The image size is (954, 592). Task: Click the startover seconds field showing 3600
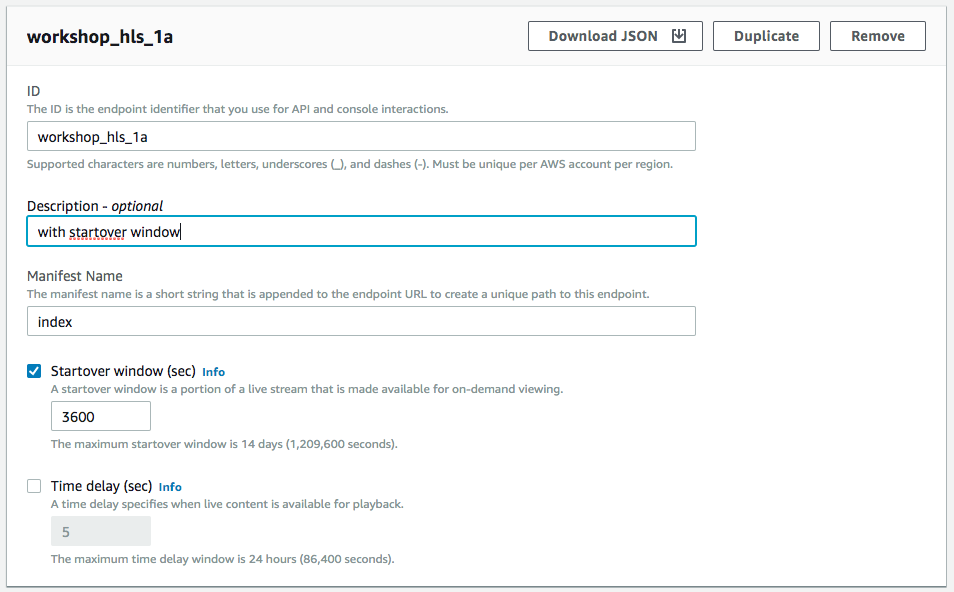(x=101, y=416)
